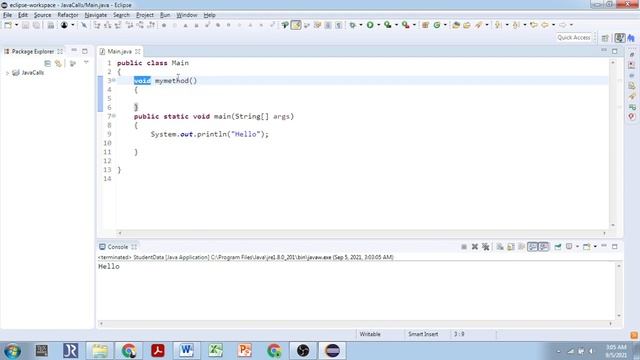Toggle Block Selection Mode toolbar icon
The image size is (640, 360).
click(x=328, y=25)
